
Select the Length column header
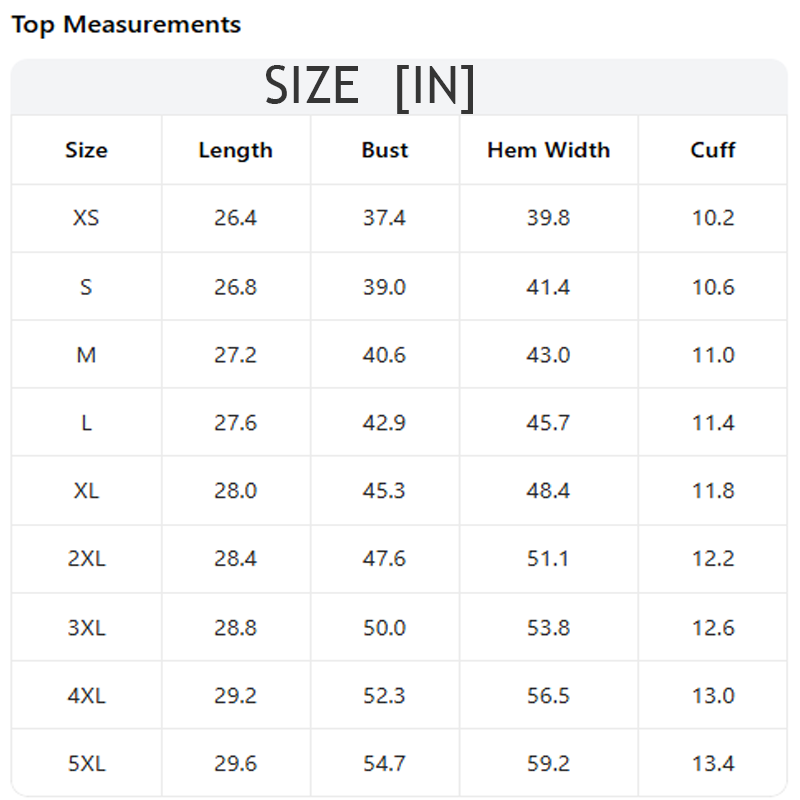236,150
